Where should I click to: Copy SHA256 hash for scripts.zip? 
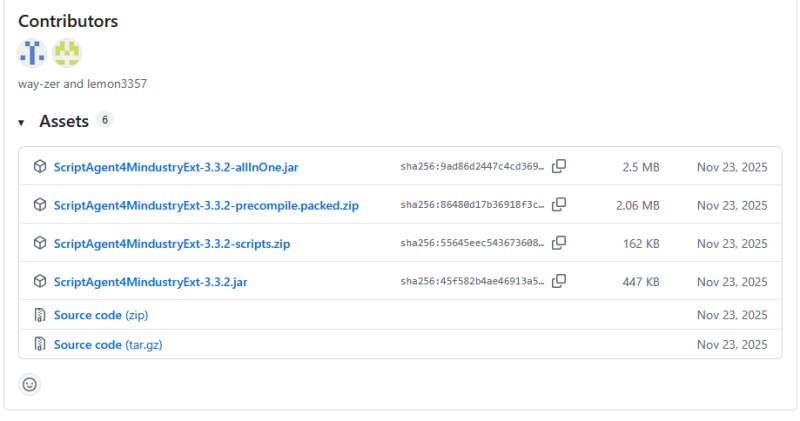pos(559,243)
